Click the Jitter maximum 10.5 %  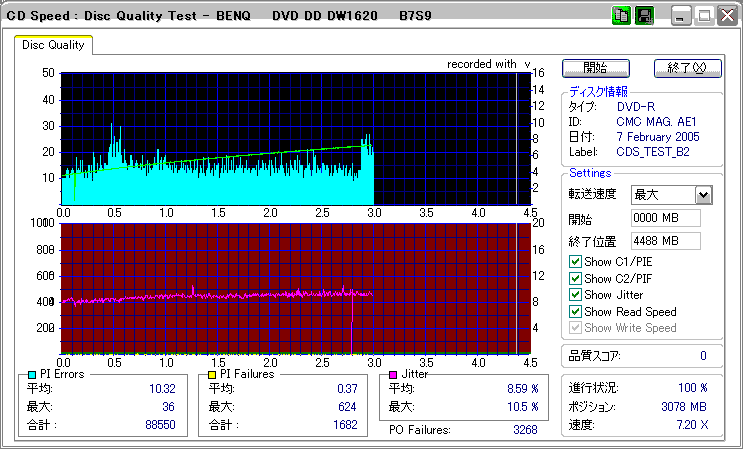[x=522, y=407]
